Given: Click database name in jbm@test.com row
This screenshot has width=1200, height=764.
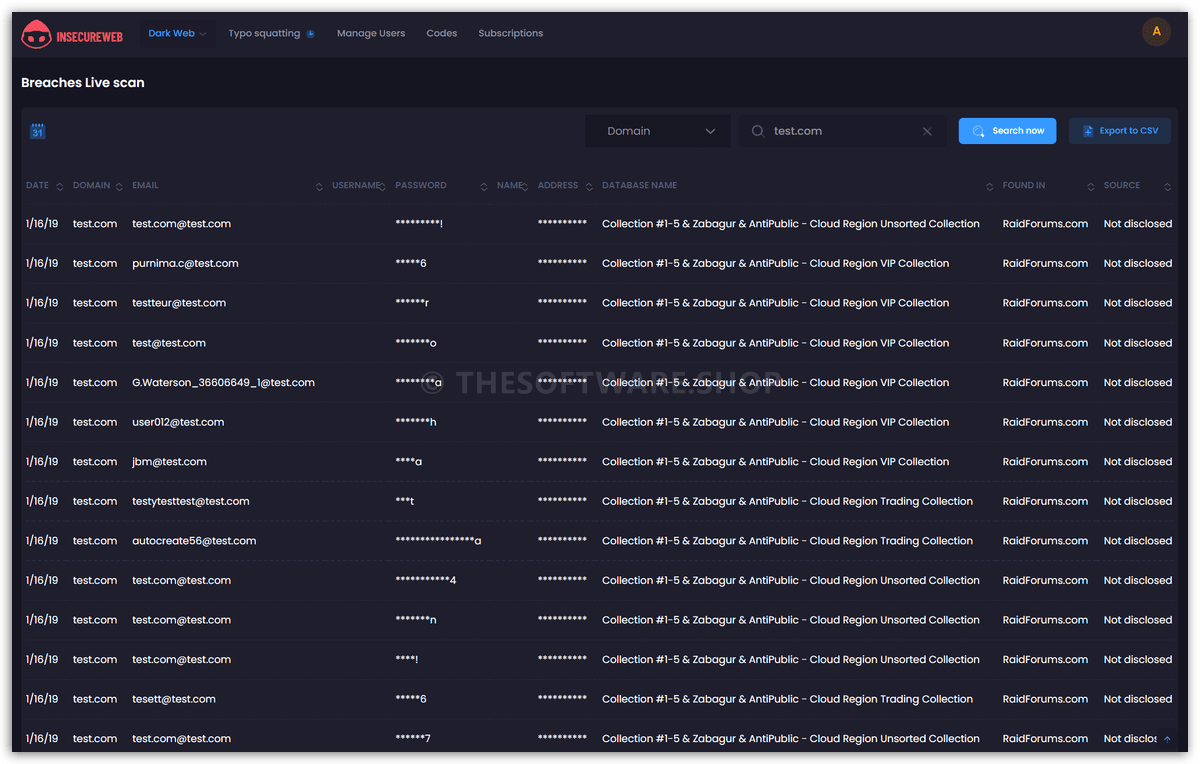Looking at the screenshot, I should pos(775,462).
